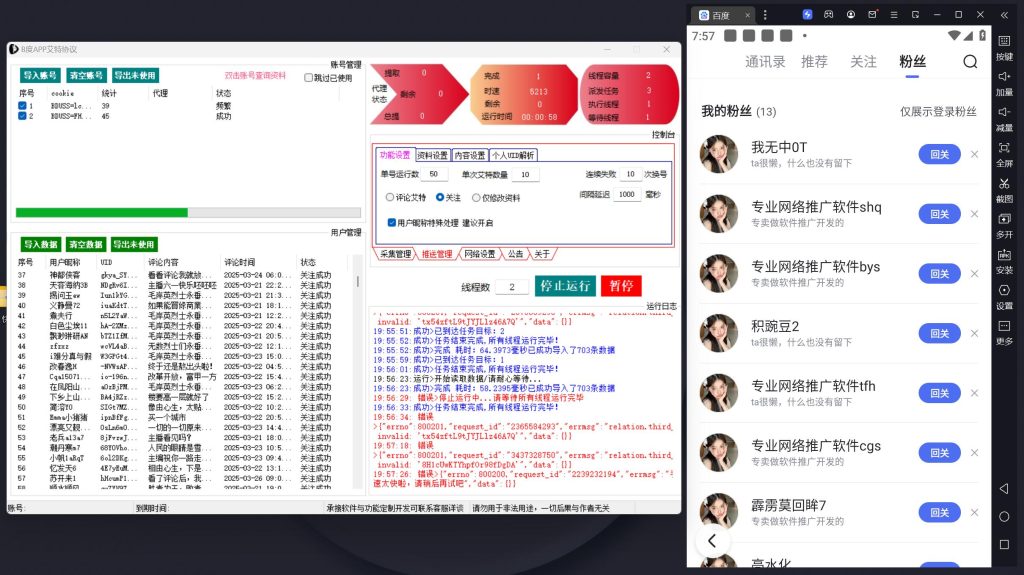This screenshot has height=575, width=1024.
Task: Click the 多开 multi-instance icon
Action: pyautogui.click(x=1004, y=220)
